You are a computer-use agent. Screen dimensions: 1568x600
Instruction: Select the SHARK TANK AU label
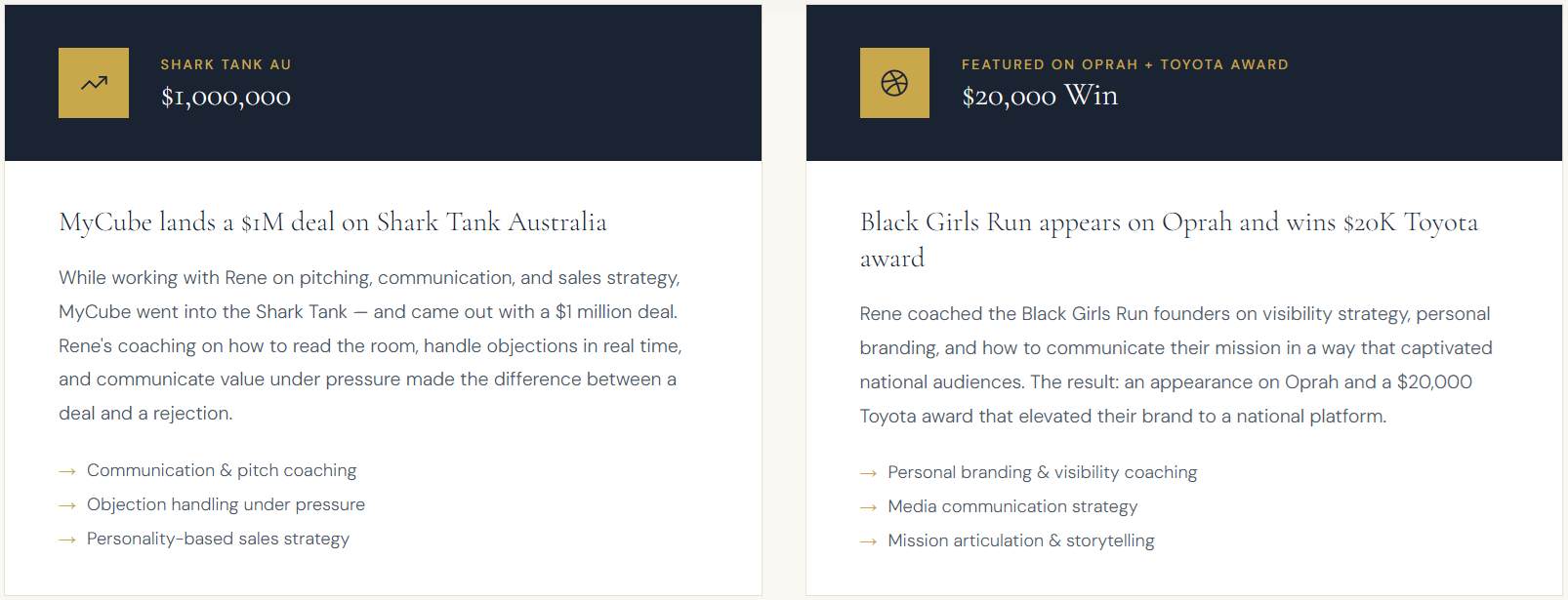(x=226, y=64)
